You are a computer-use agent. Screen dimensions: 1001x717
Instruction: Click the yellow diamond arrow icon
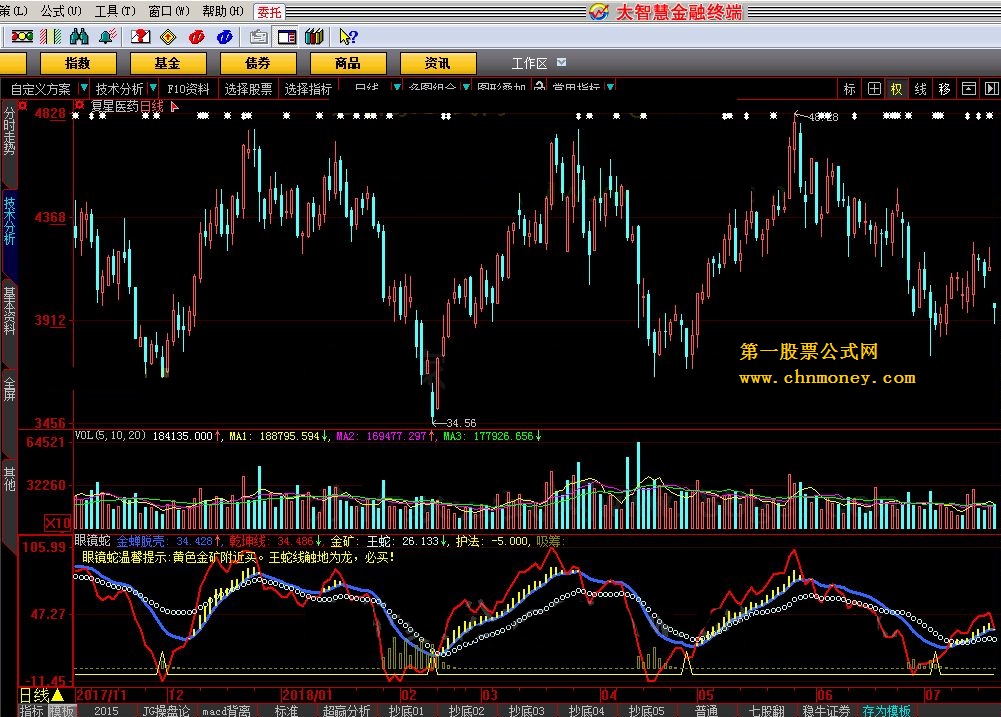pyautogui.click(x=168, y=37)
